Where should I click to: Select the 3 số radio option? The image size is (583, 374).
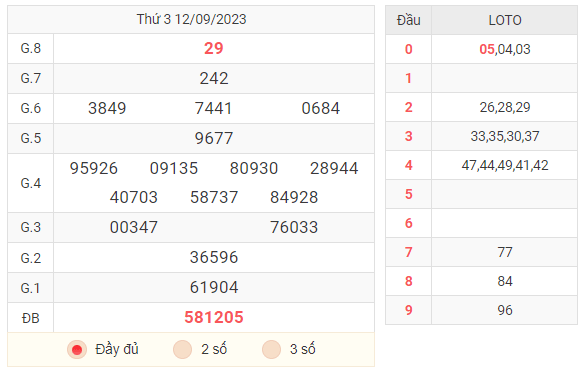[271, 350]
